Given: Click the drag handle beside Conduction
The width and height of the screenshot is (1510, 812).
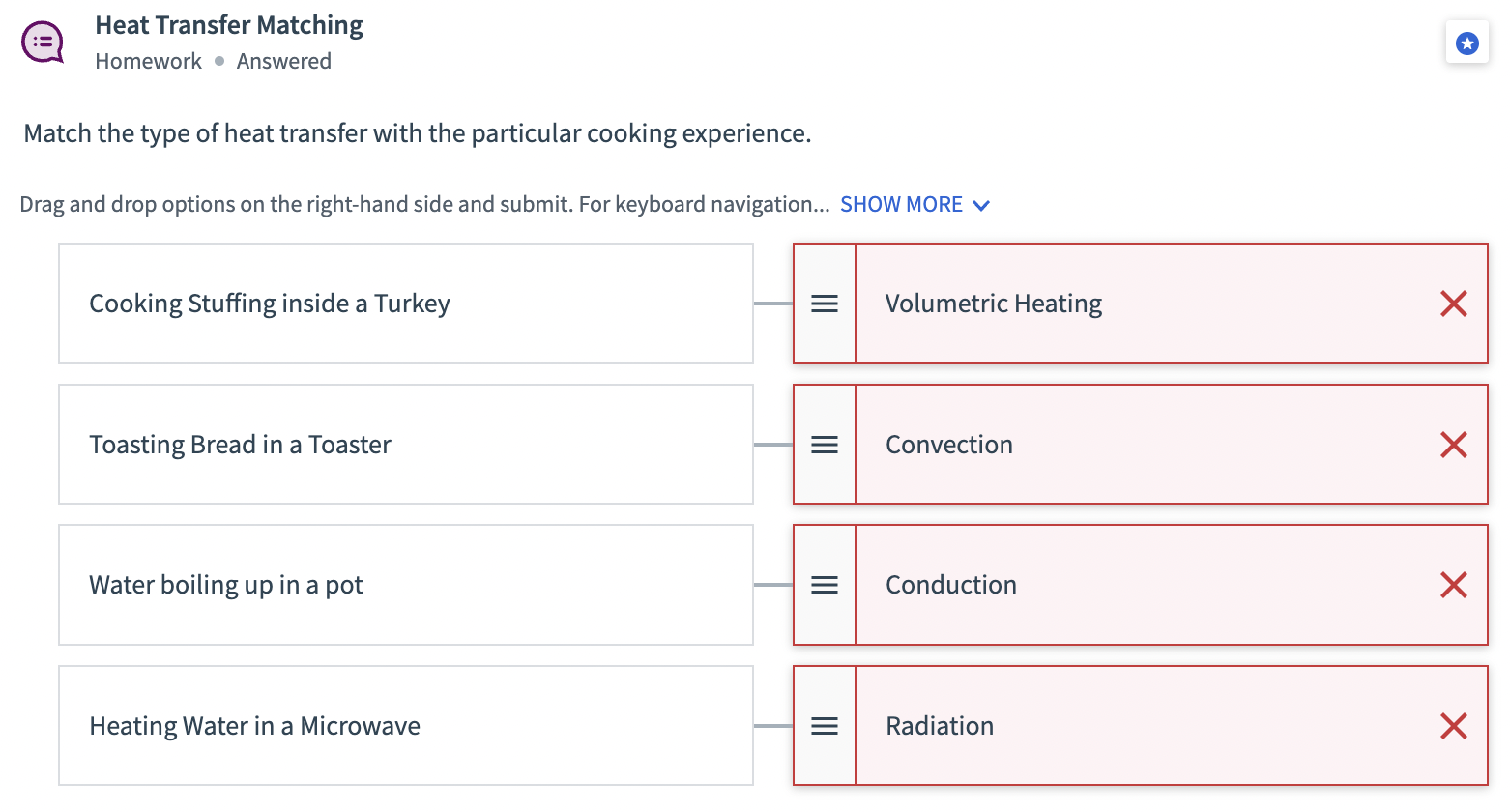Looking at the screenshot, I should (824, 585).
